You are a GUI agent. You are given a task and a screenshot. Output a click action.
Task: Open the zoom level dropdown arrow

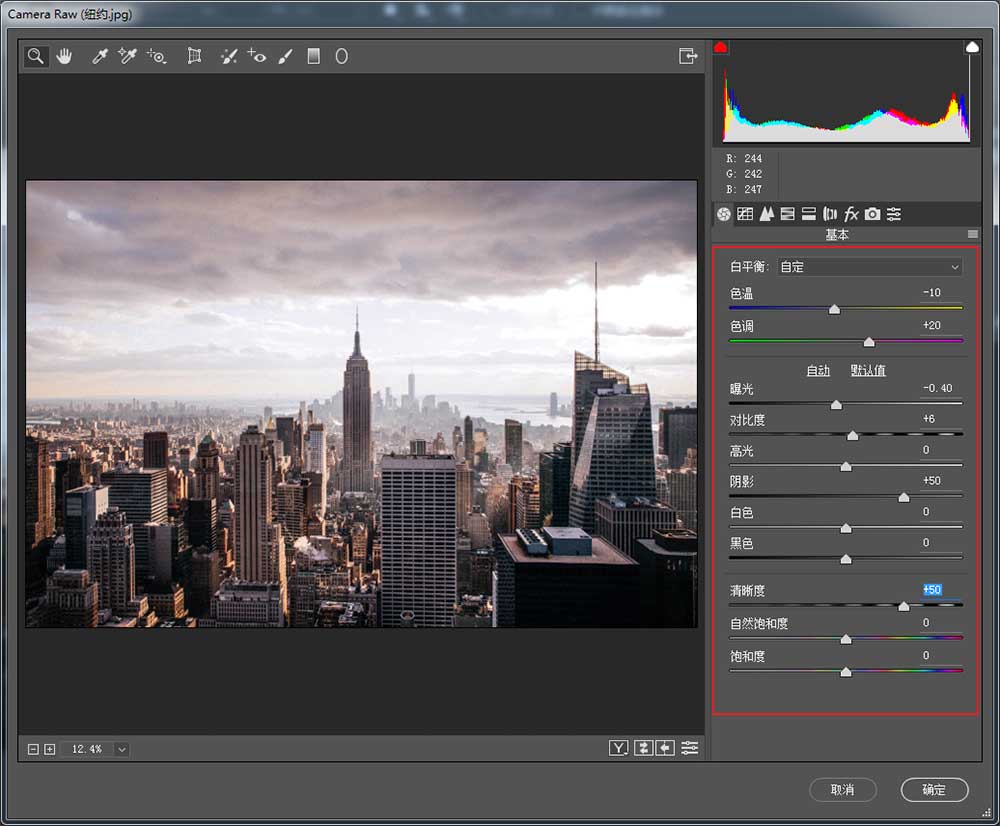point(122,749)
